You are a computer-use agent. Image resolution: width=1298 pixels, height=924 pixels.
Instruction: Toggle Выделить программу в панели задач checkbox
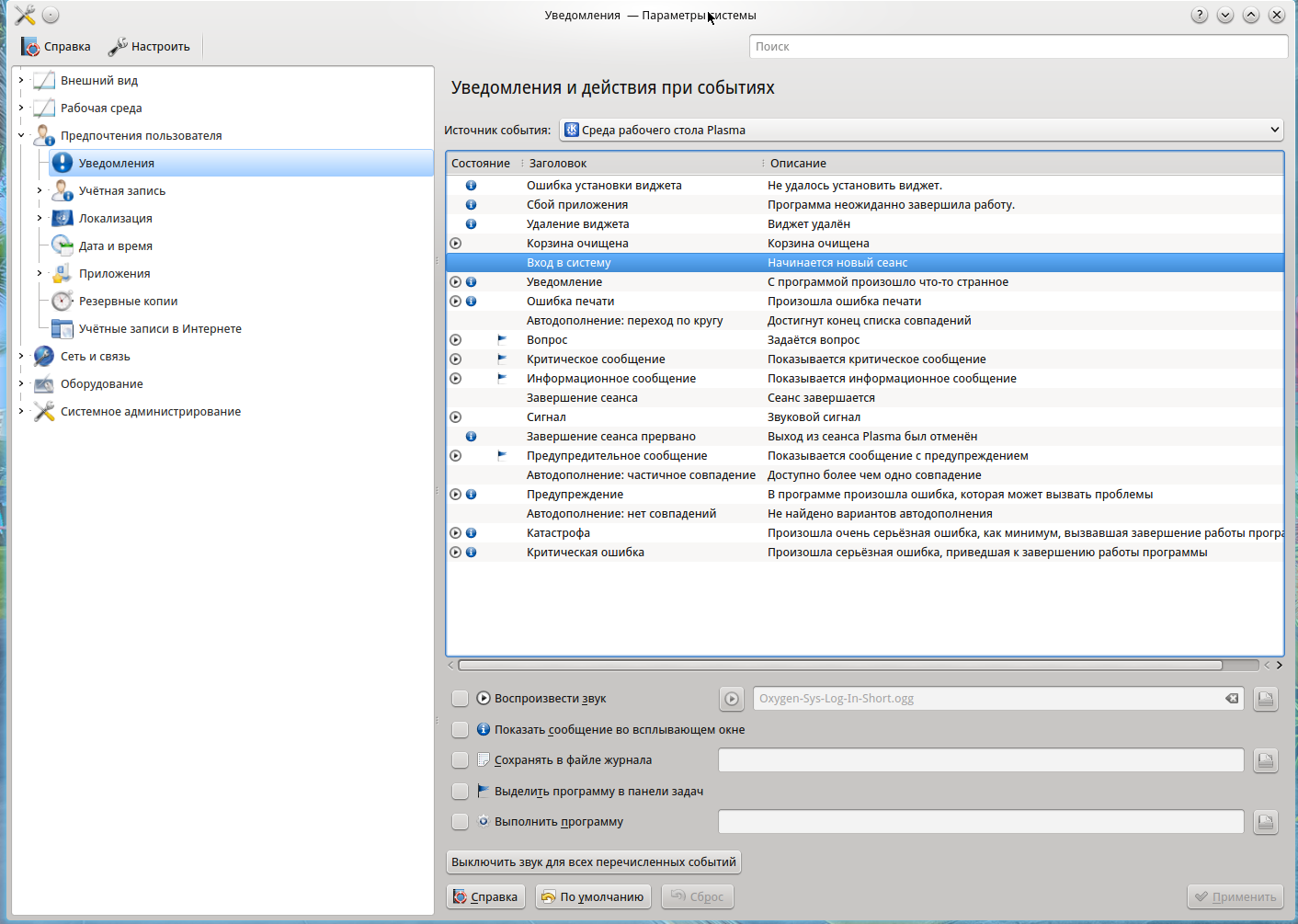461,792
